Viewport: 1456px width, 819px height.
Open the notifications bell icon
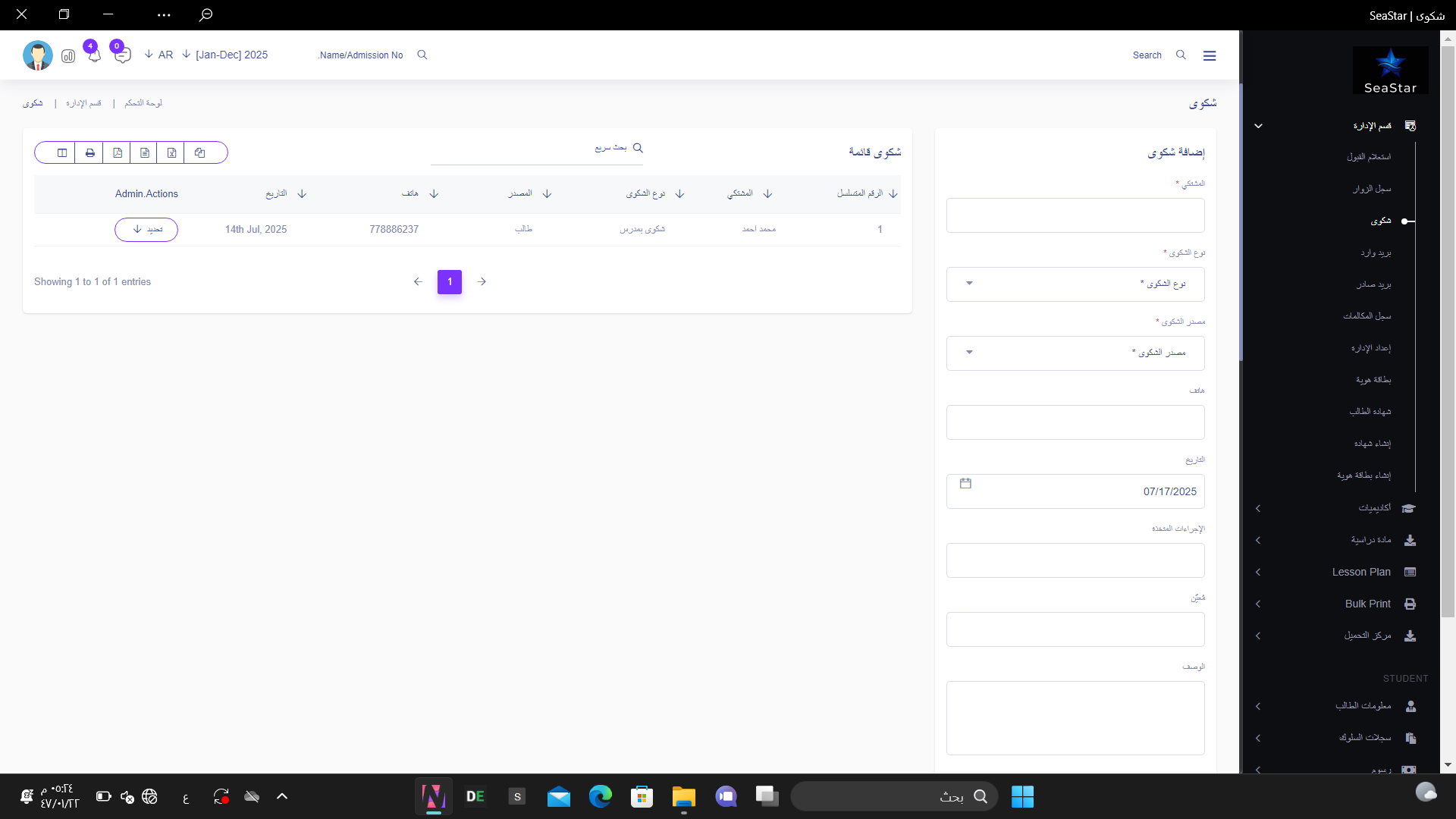click(x=94, y=55)
